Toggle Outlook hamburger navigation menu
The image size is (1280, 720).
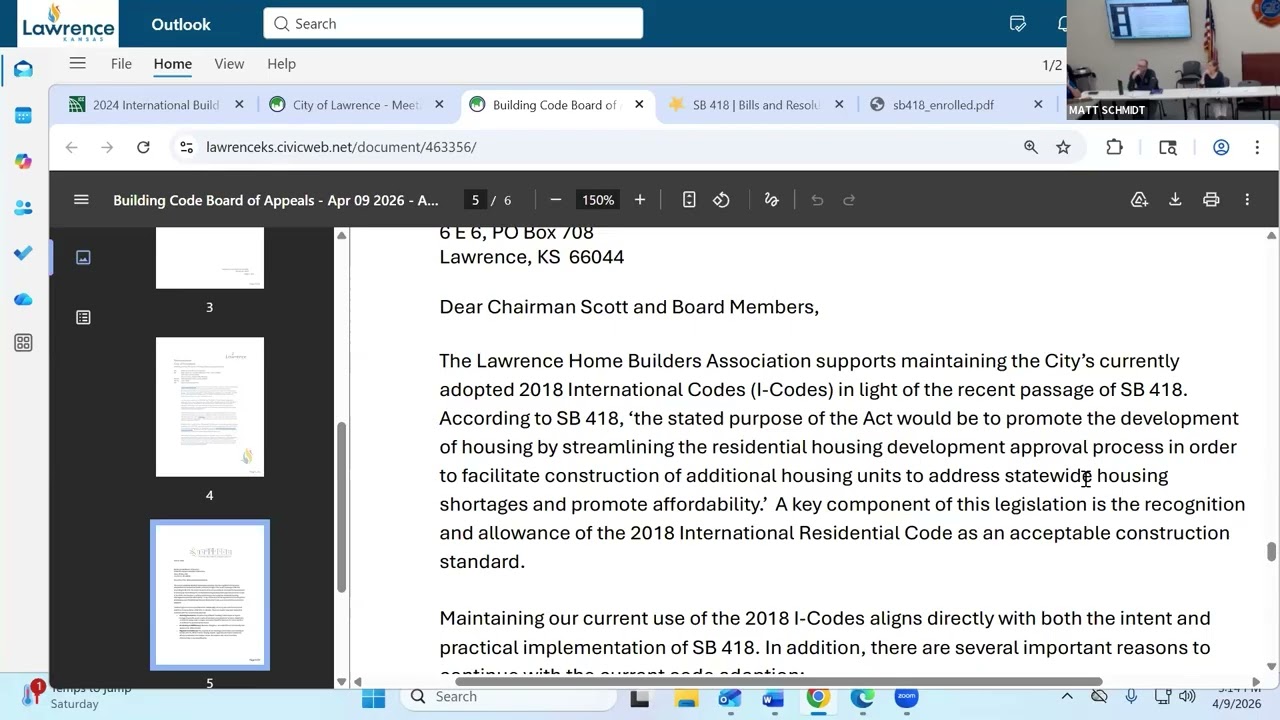77,63
